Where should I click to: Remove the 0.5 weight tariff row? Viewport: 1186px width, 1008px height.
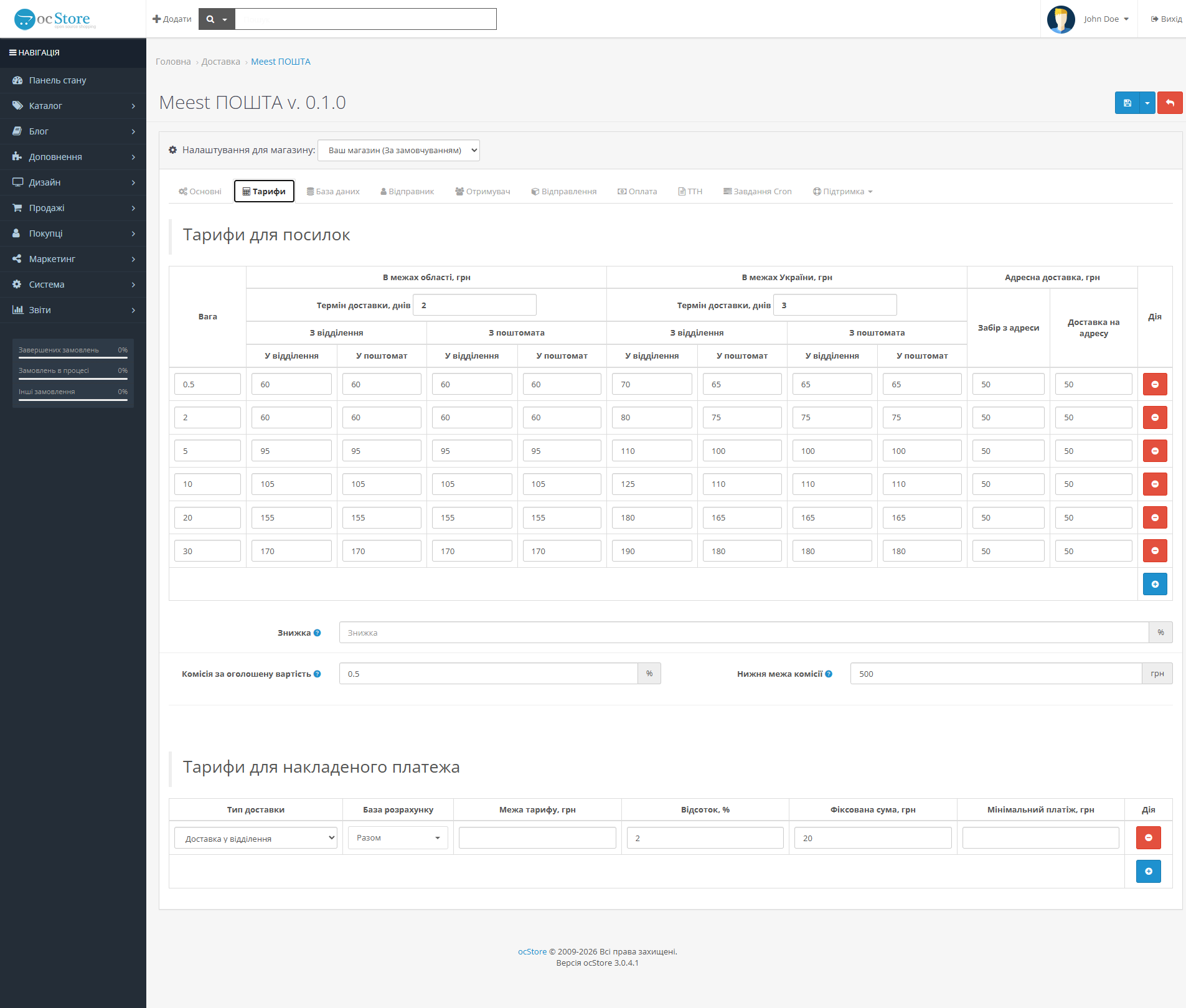[x=1155, y=384]
